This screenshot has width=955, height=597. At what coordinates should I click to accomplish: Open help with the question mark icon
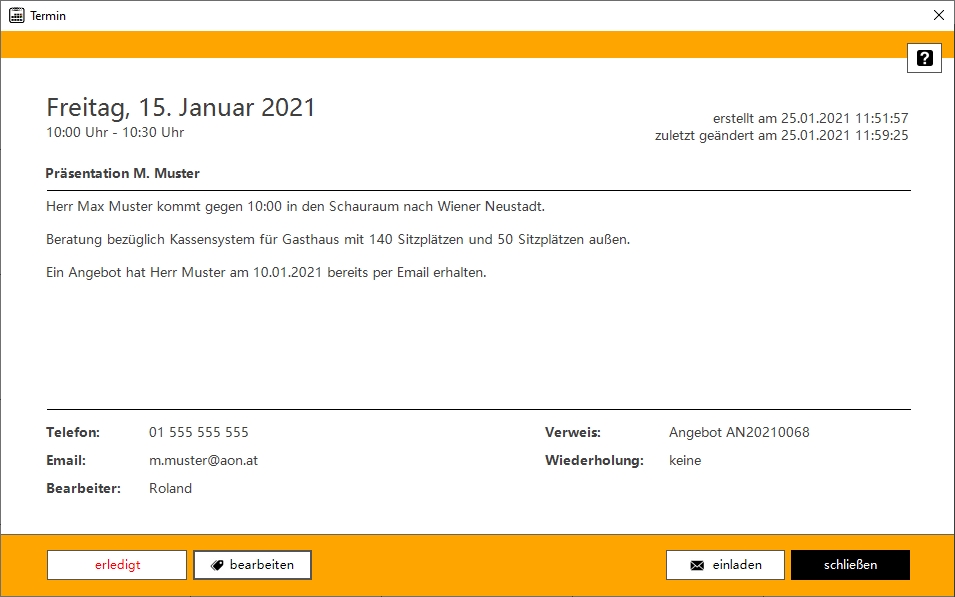(924, 59)
